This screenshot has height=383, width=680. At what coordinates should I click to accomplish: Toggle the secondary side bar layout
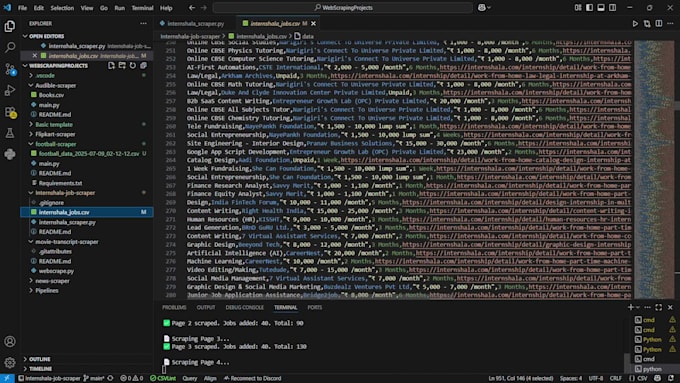tap(612, 8)
